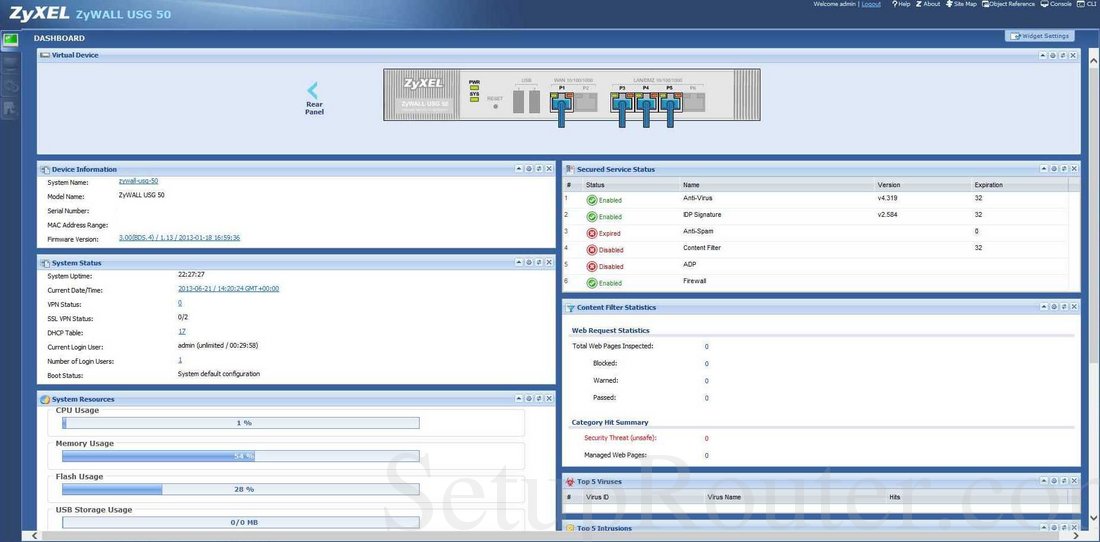Open Object Reference in the top bar
This screenshot has width=1100, height=542.
(x=1008, y=4)
